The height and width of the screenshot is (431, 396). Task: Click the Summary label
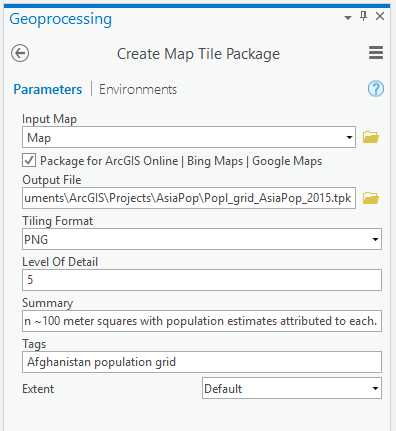(47, 303)
